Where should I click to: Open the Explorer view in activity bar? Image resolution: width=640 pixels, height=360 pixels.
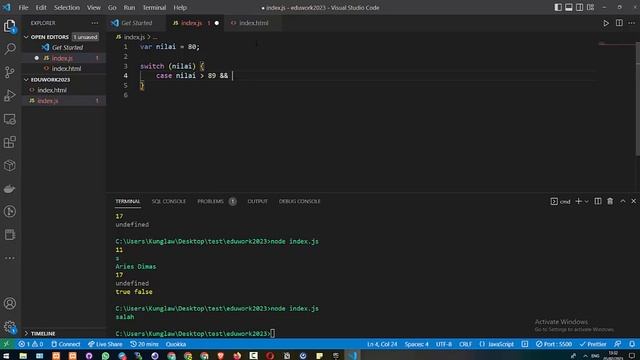[10, 26]
